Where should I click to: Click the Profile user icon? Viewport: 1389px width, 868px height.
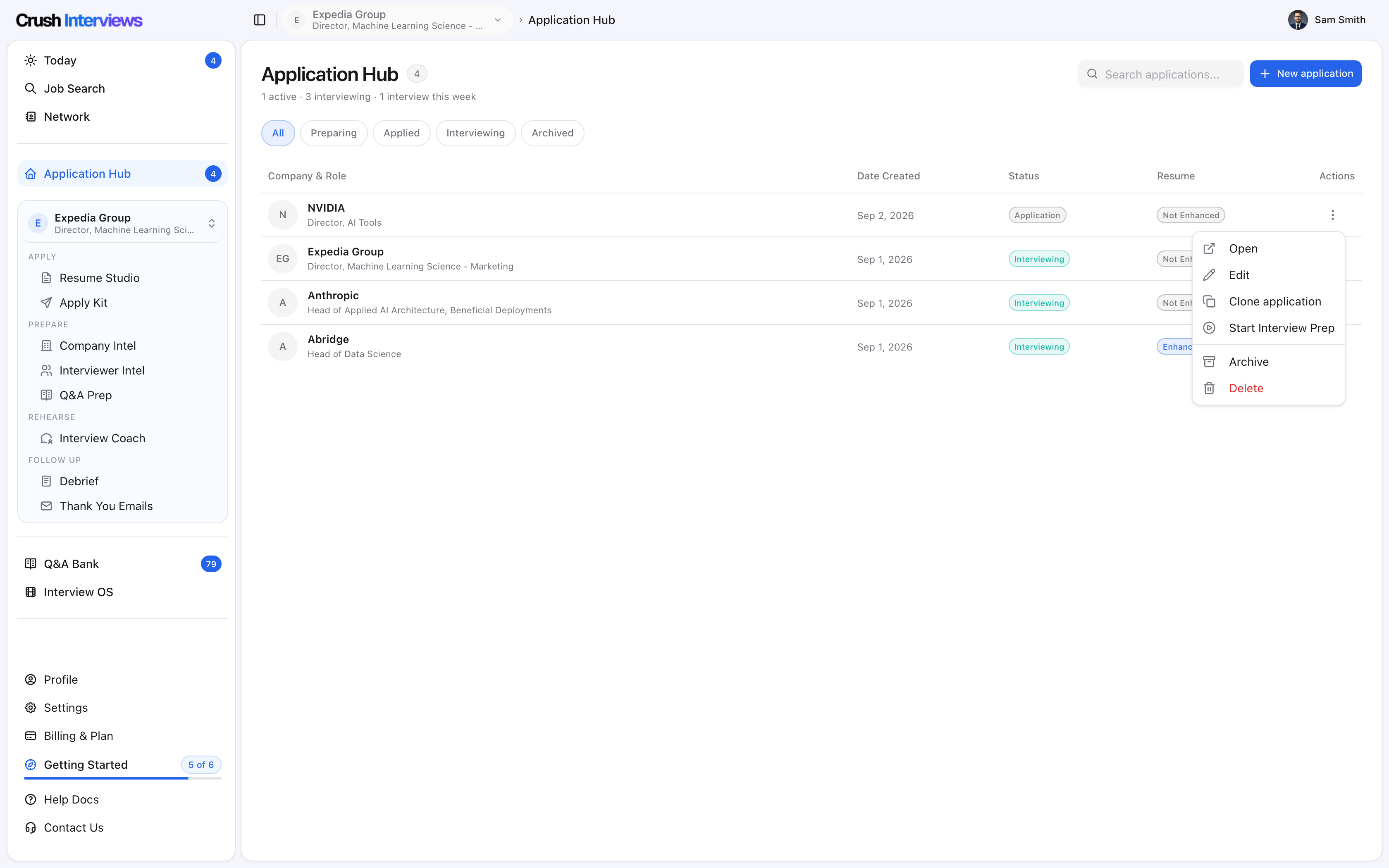coord(31,680)
